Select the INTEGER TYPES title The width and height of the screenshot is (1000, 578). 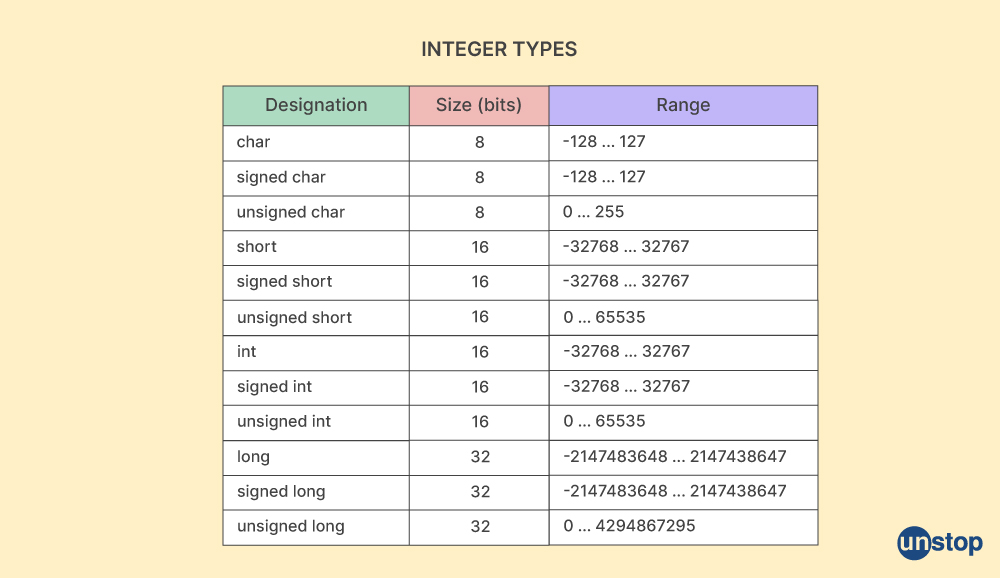pos(499,49)
